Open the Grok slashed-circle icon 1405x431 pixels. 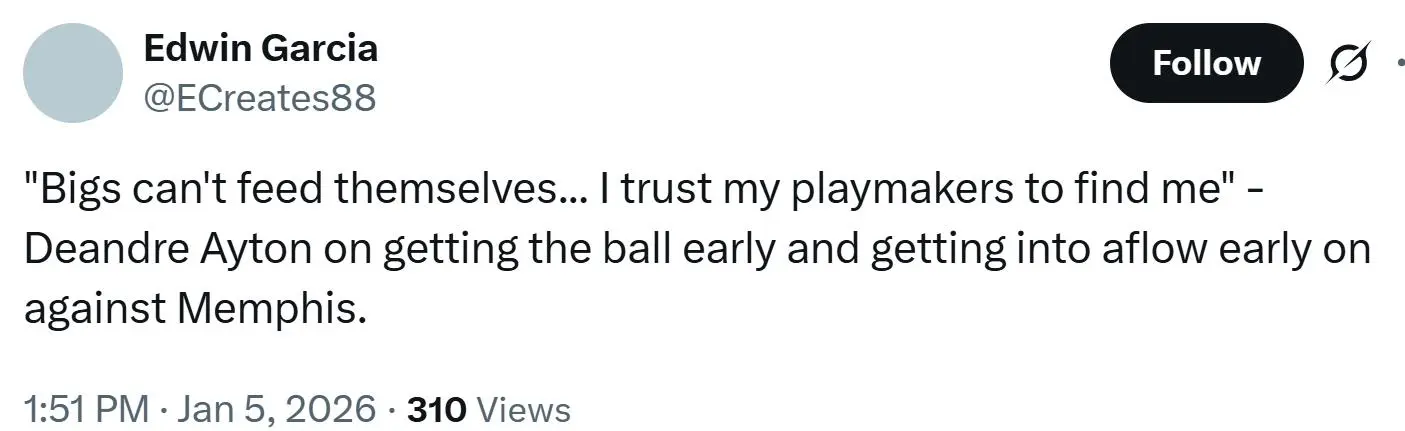pyautogui.click(x=1349, y=64)
